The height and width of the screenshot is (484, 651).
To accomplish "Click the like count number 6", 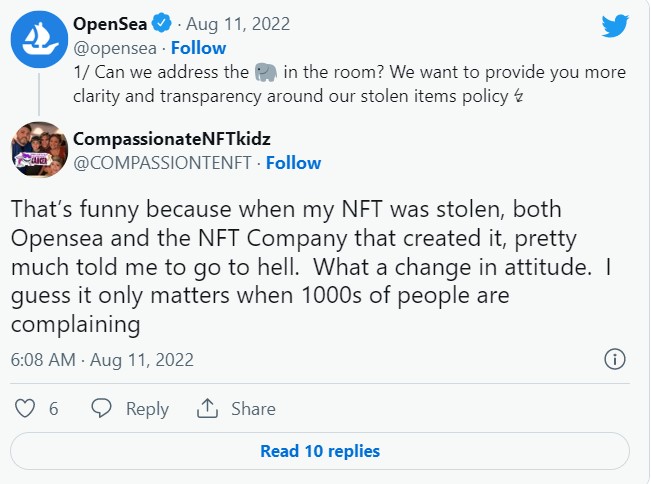I will pos(53,409).
